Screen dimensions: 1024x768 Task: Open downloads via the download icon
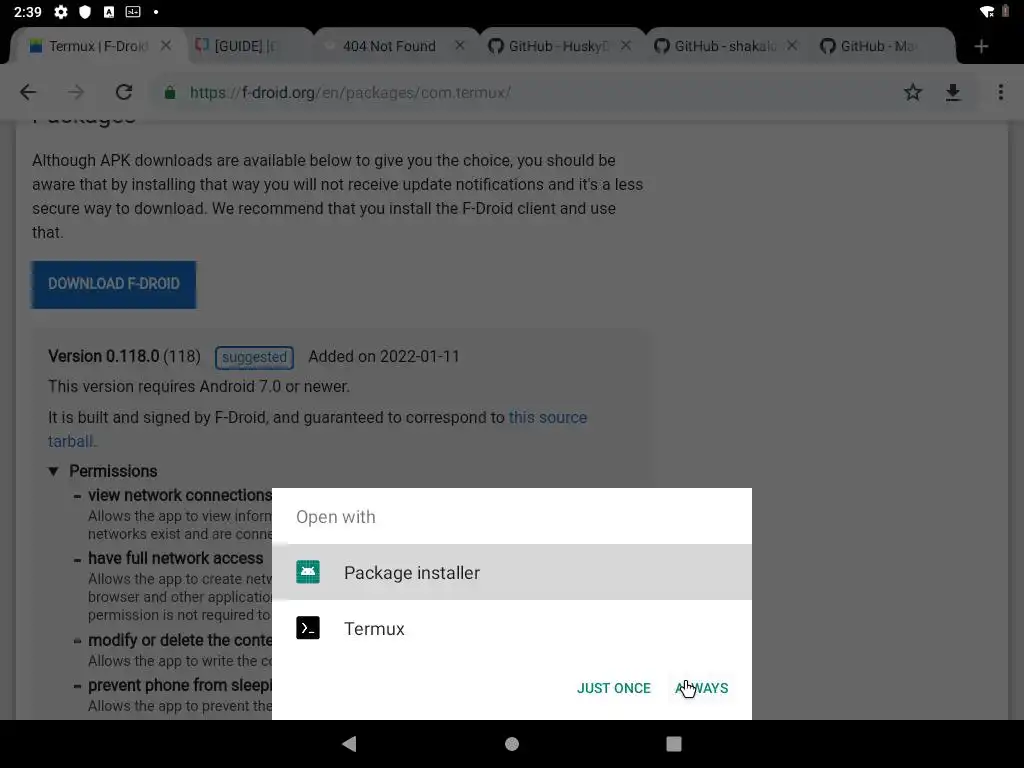point(953,92)
